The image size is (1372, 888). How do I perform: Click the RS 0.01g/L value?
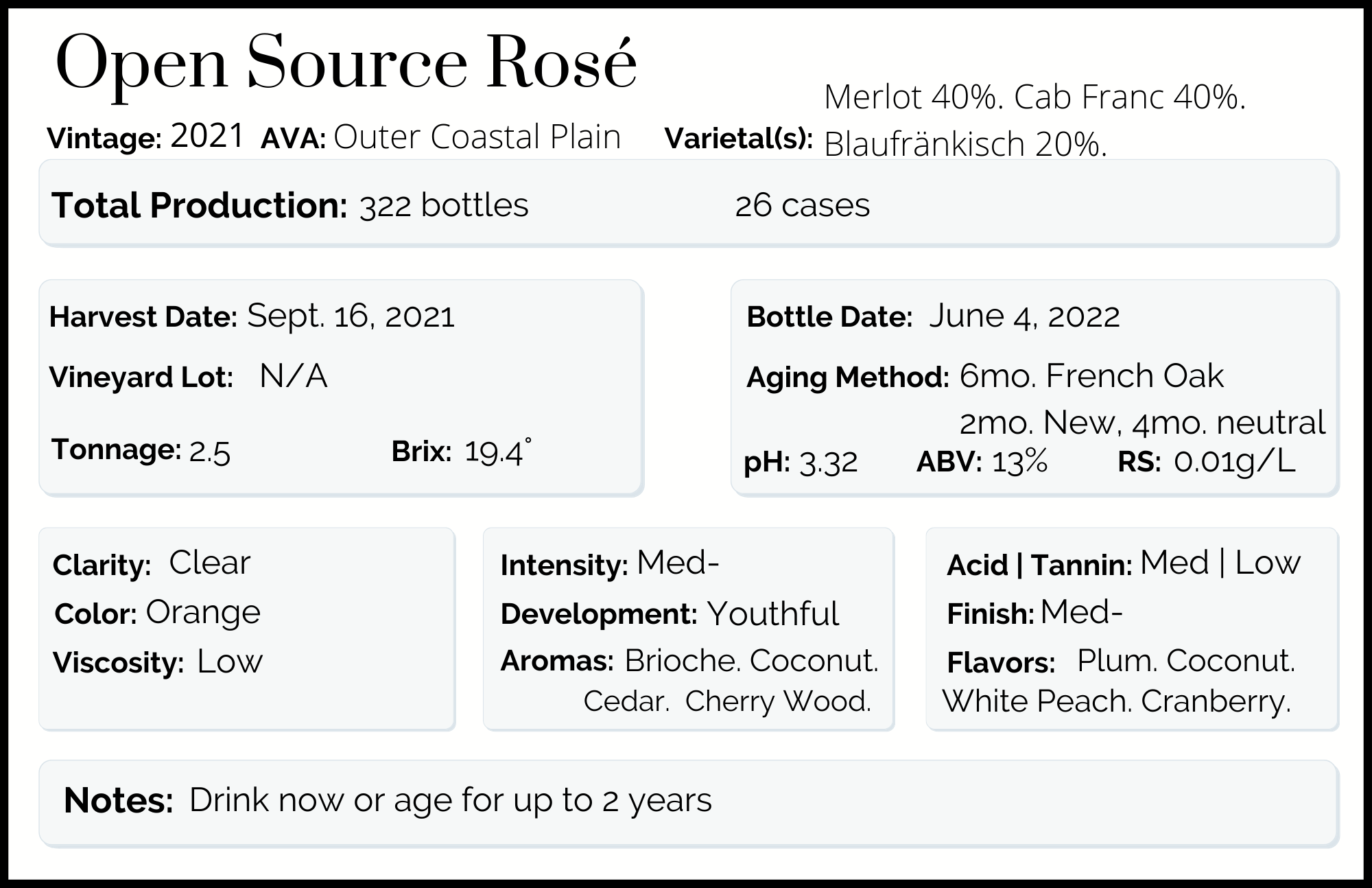[1234, 462]
